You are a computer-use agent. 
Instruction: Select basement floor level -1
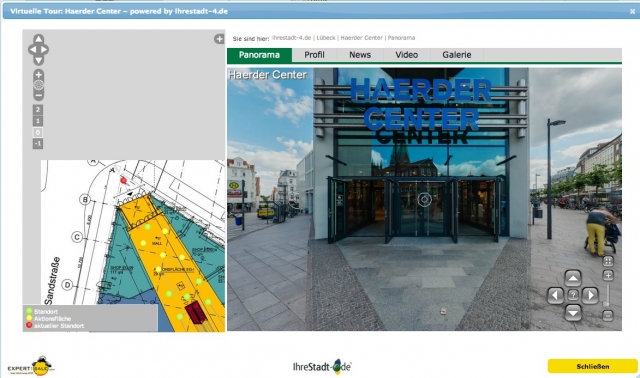[x=38, y=144]
